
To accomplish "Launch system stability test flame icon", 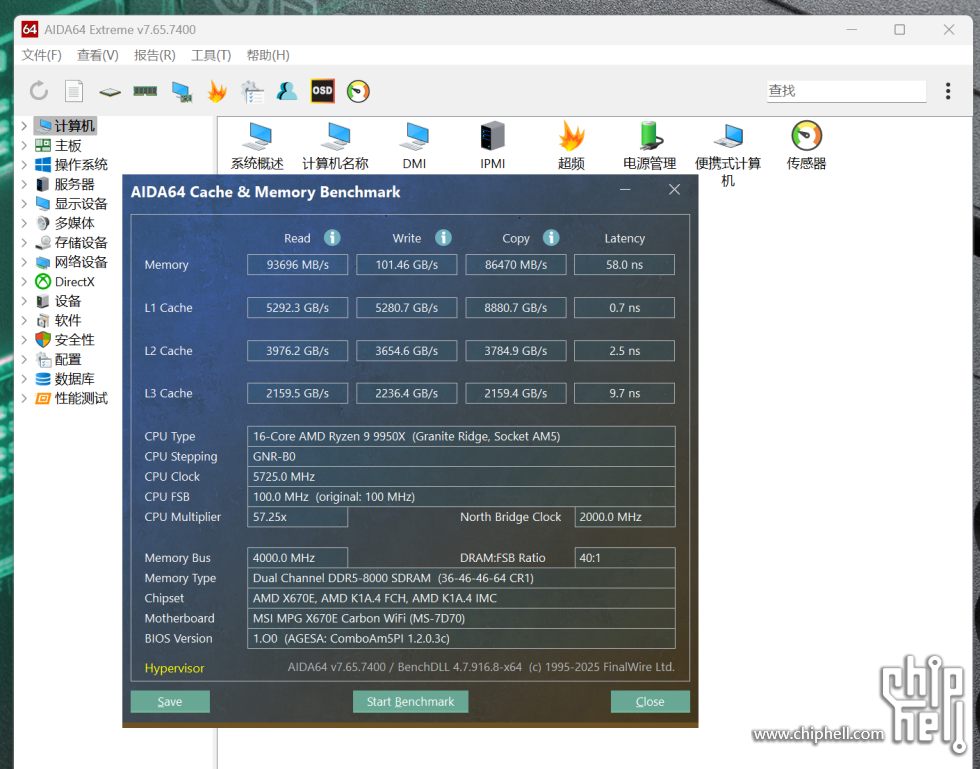I will pos(217,91).
